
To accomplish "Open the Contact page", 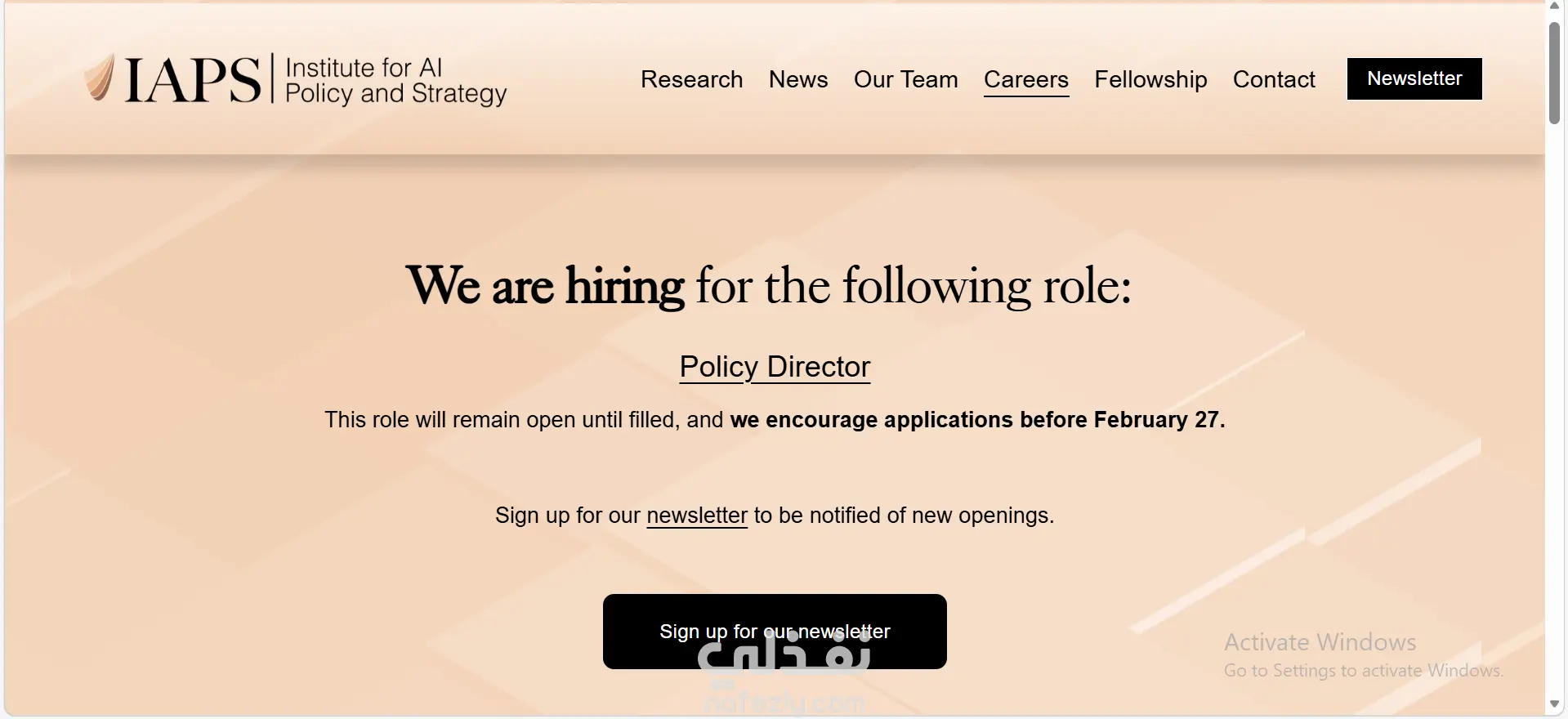I will (1273, 79).
